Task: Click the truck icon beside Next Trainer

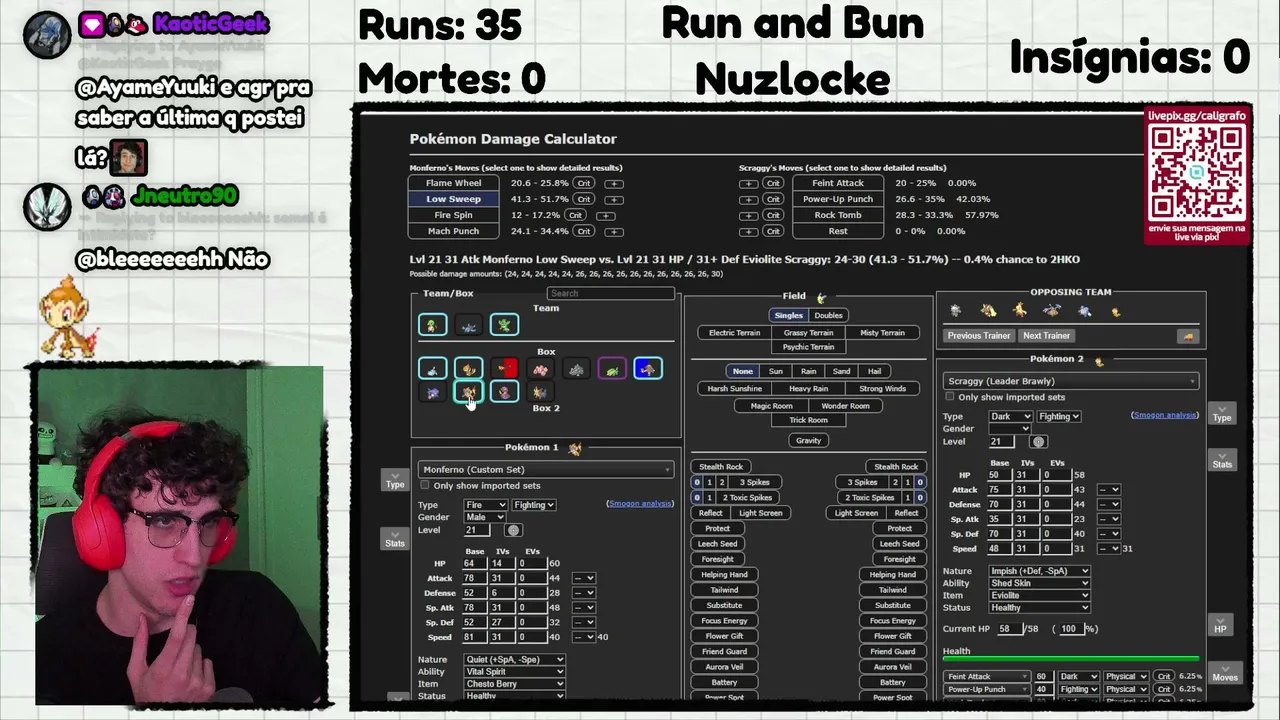Action: click(x=1187, y=336)
